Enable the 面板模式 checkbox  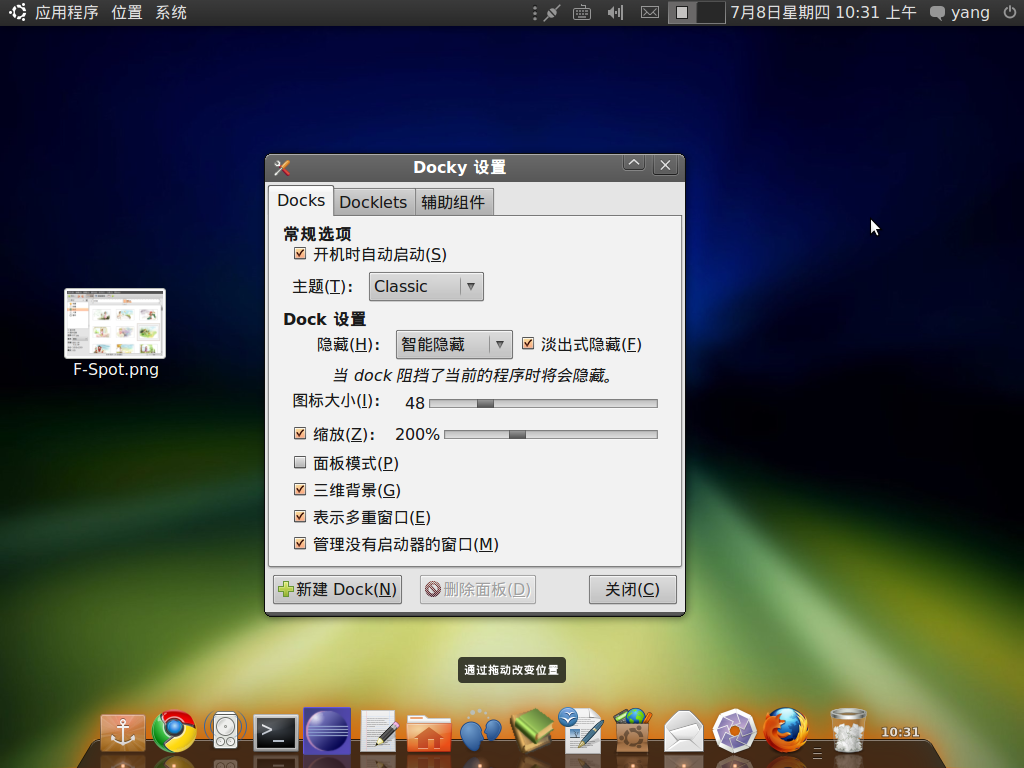300,463
